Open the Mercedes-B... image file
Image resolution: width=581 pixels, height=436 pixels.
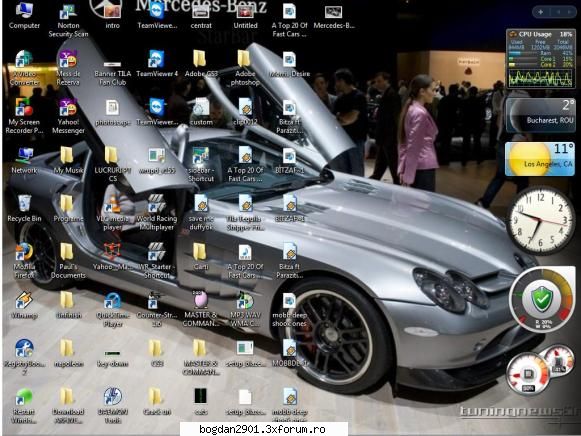[x=333, y=16]
